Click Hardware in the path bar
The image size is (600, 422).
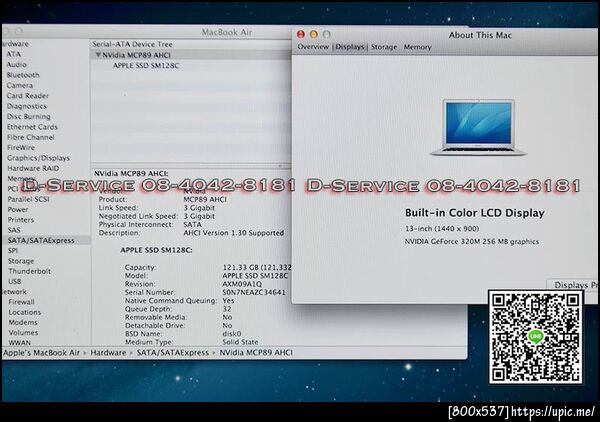[108, 353]
